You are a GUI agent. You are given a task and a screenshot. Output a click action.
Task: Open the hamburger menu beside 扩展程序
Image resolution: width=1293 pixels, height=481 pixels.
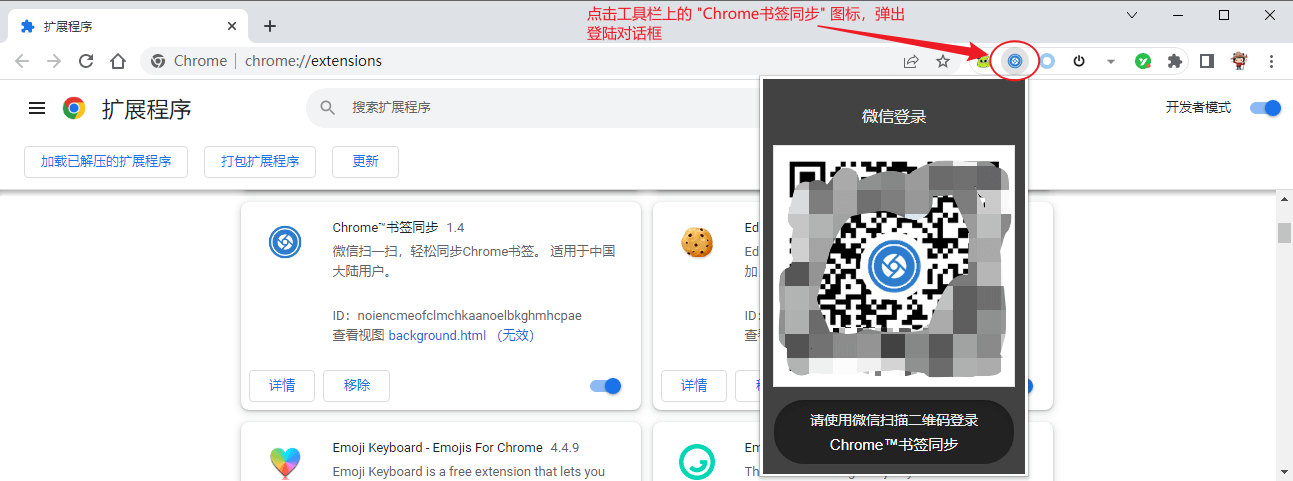pyautogui.click(x=37, y=108)
